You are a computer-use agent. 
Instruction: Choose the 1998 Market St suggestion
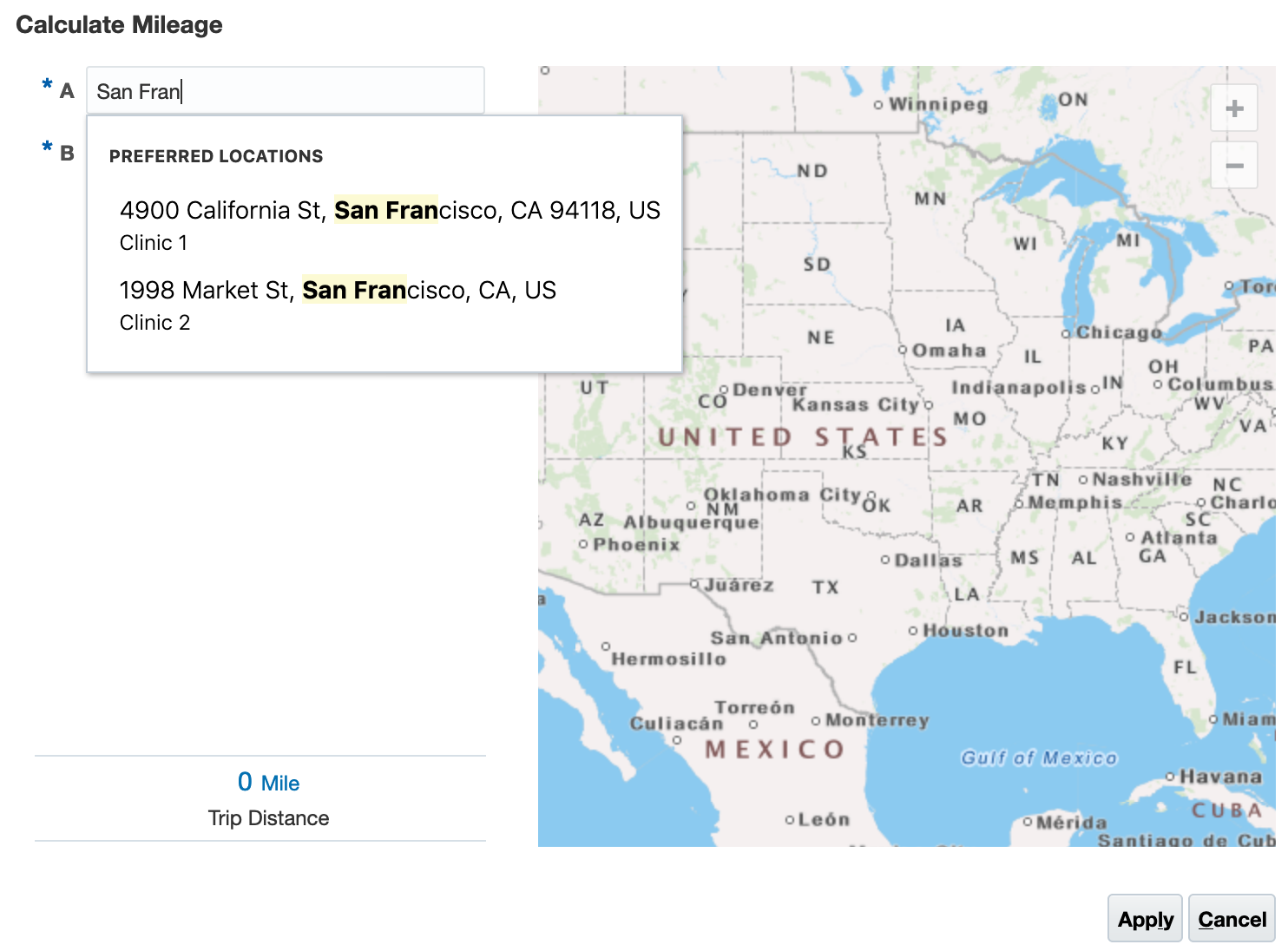338,305
